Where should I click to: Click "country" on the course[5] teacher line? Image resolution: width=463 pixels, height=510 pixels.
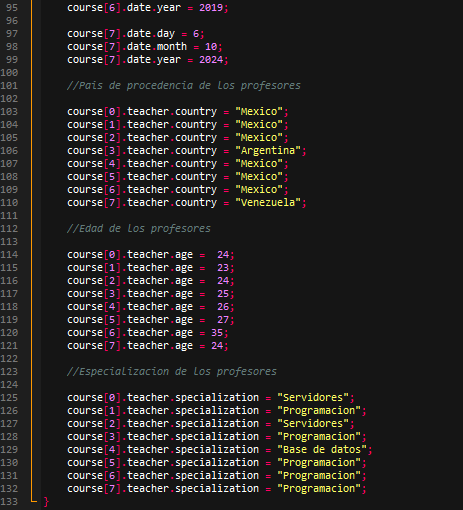click(x=196, y=177)
